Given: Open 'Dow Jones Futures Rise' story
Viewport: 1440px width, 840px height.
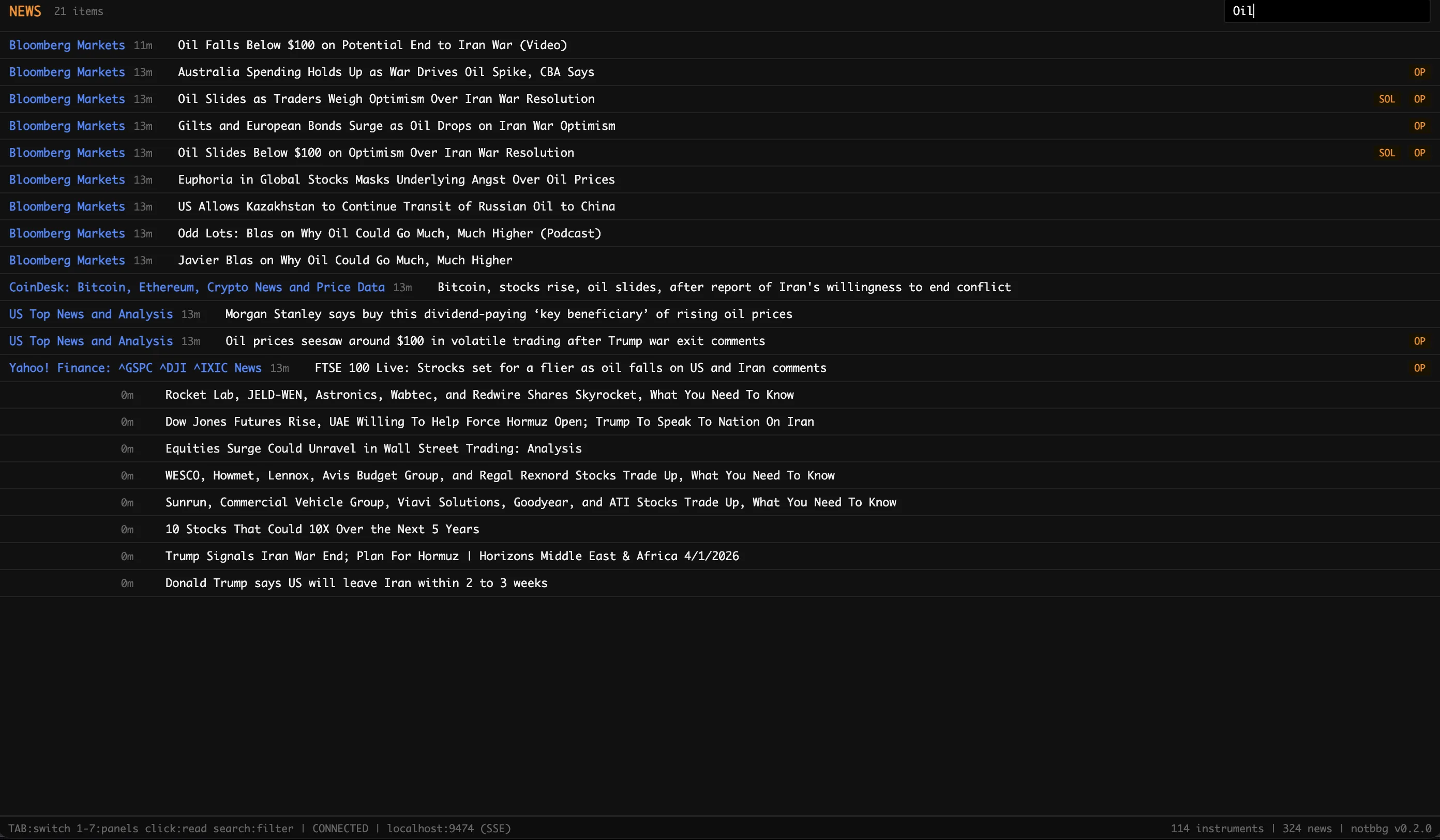Looking at the screenshot, I should tap(490, 421).
